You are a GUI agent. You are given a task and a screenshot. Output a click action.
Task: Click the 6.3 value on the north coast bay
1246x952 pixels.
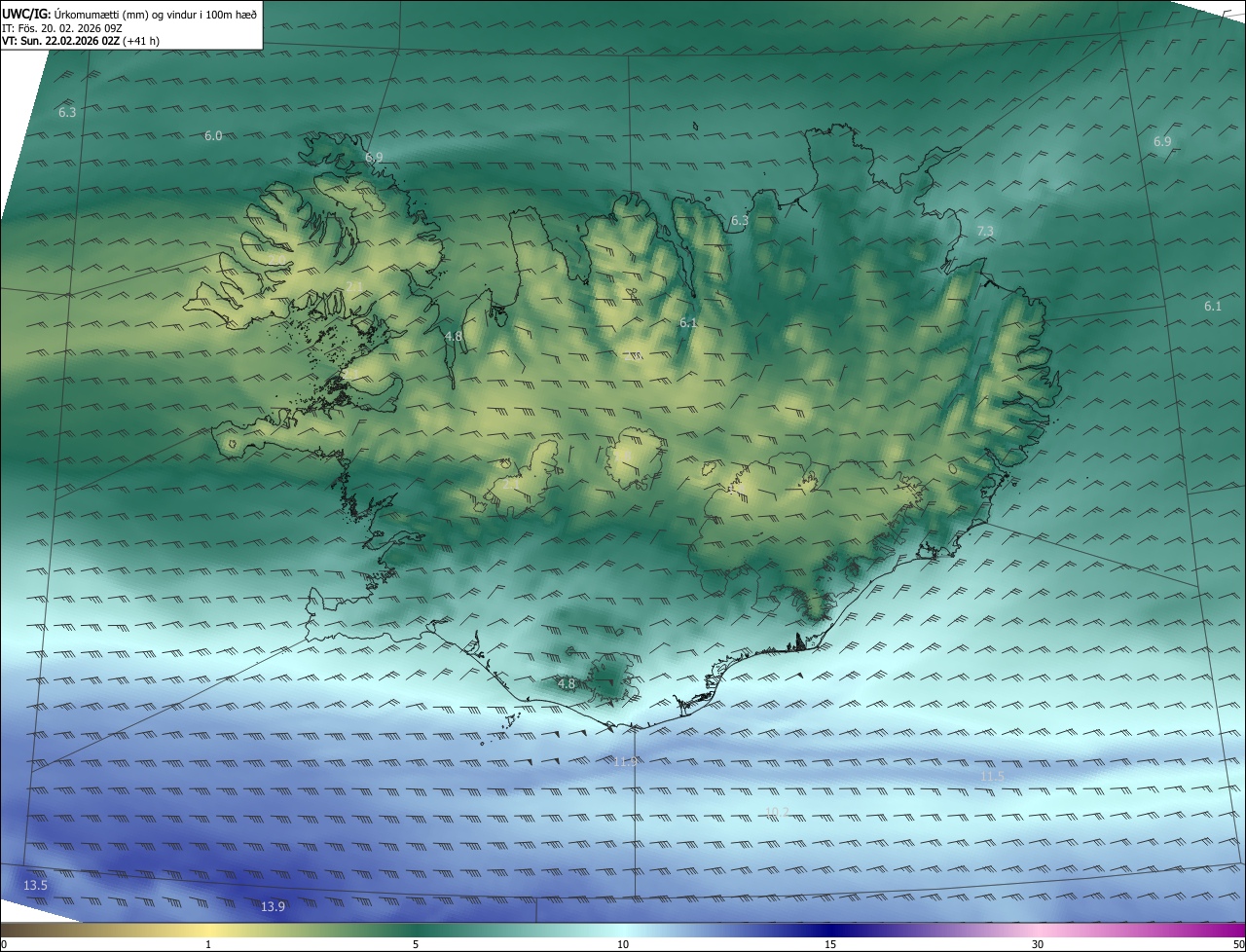pyautogui.click(x=740, y=221)
